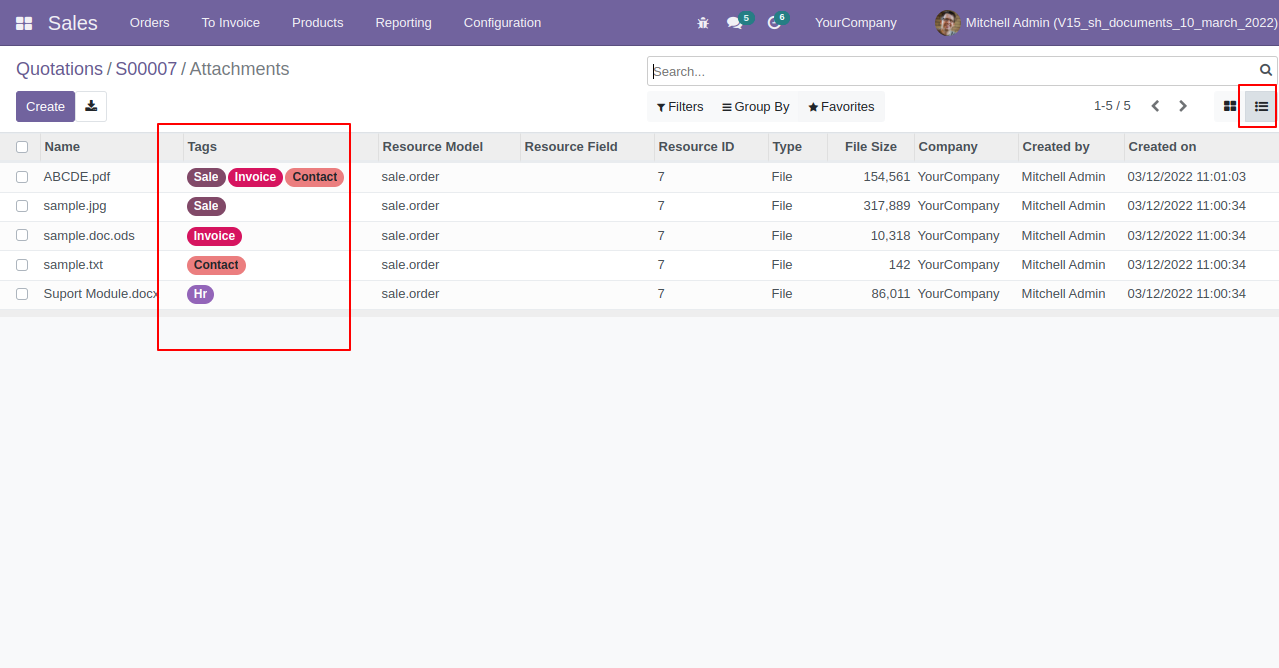This screenshot has height=668, width=1279.
Task: Sort by Resource ID column header
Action: (696, 147)
